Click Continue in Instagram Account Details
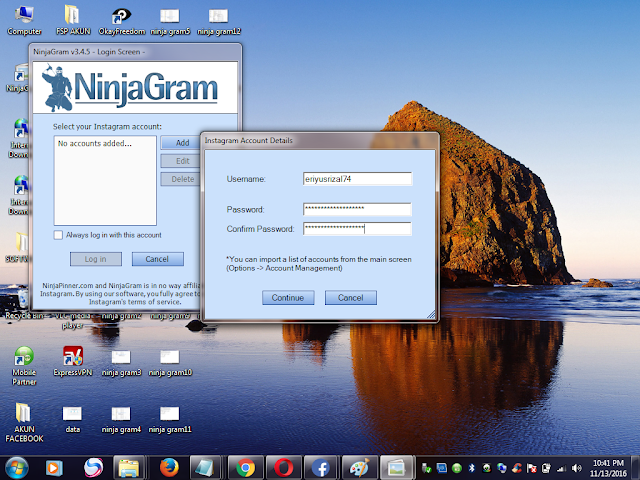Screen dimensions: 640x480 tap(288, 298)
